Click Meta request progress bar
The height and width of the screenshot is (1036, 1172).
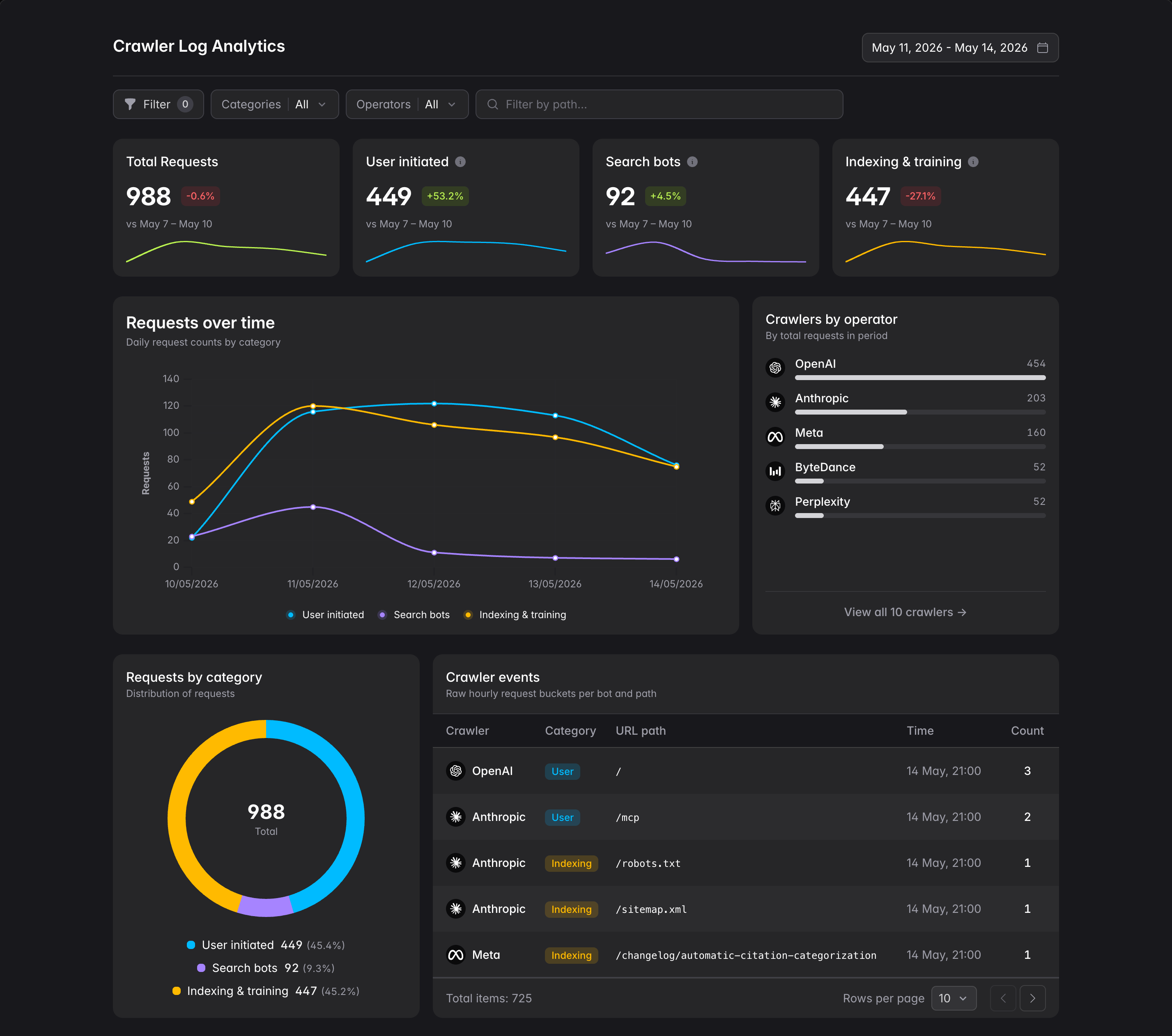tap(920, 446)
